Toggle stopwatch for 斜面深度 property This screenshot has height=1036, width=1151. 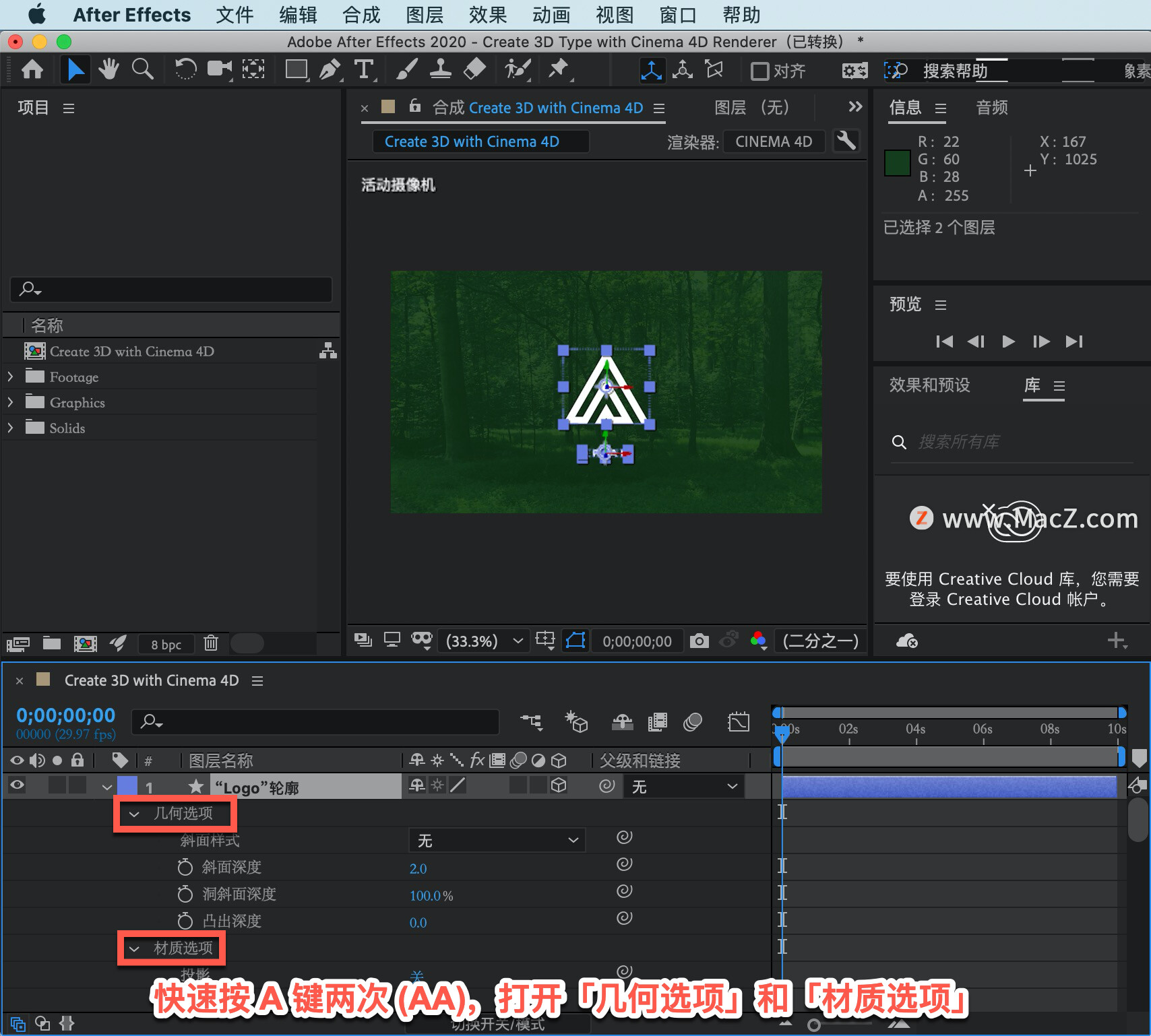[x=185, y=867]
